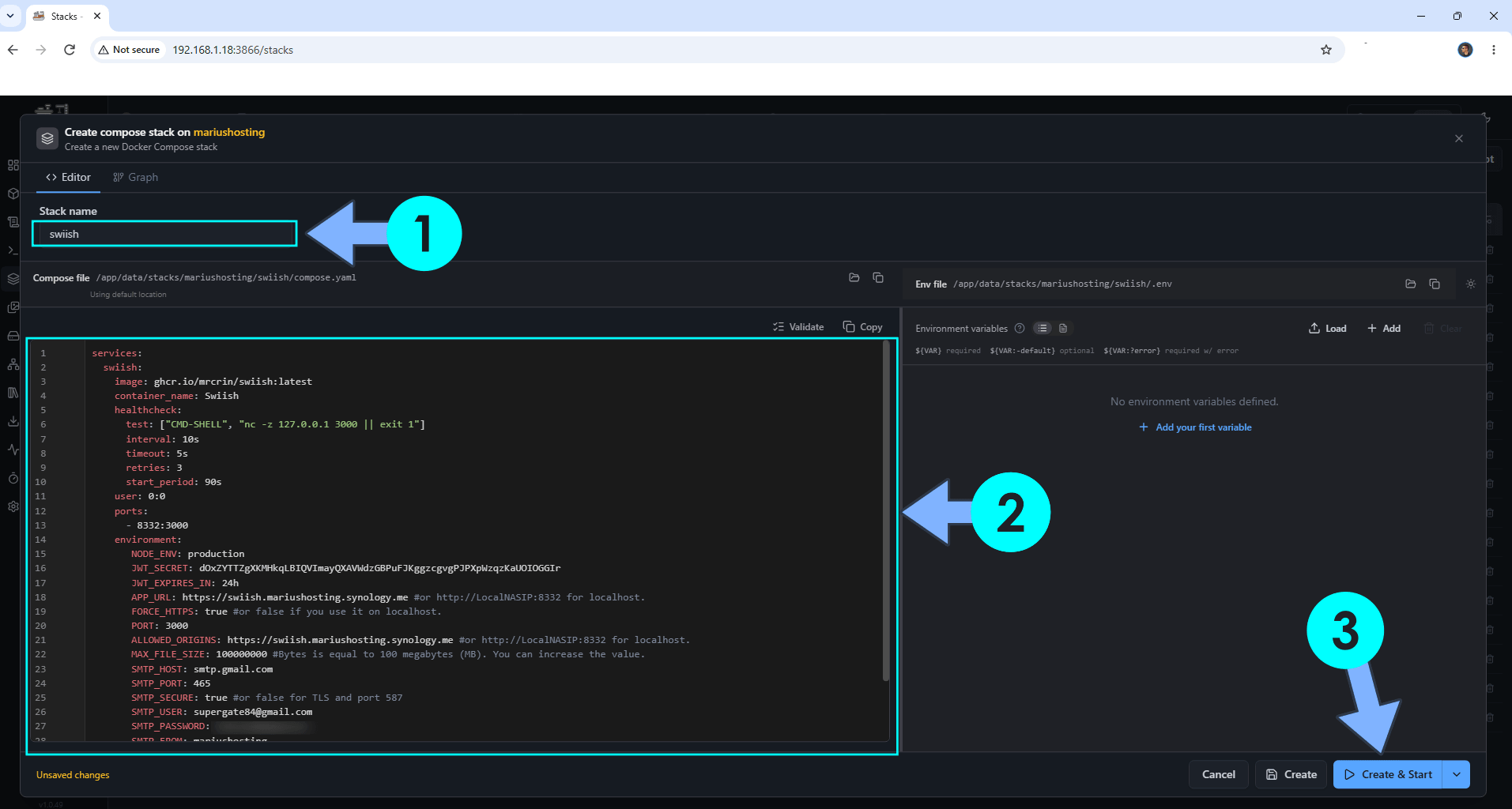1512x809 pixels.
Task: Open Activity pulse icon in sidebar
Action: (x=13, y=450)
